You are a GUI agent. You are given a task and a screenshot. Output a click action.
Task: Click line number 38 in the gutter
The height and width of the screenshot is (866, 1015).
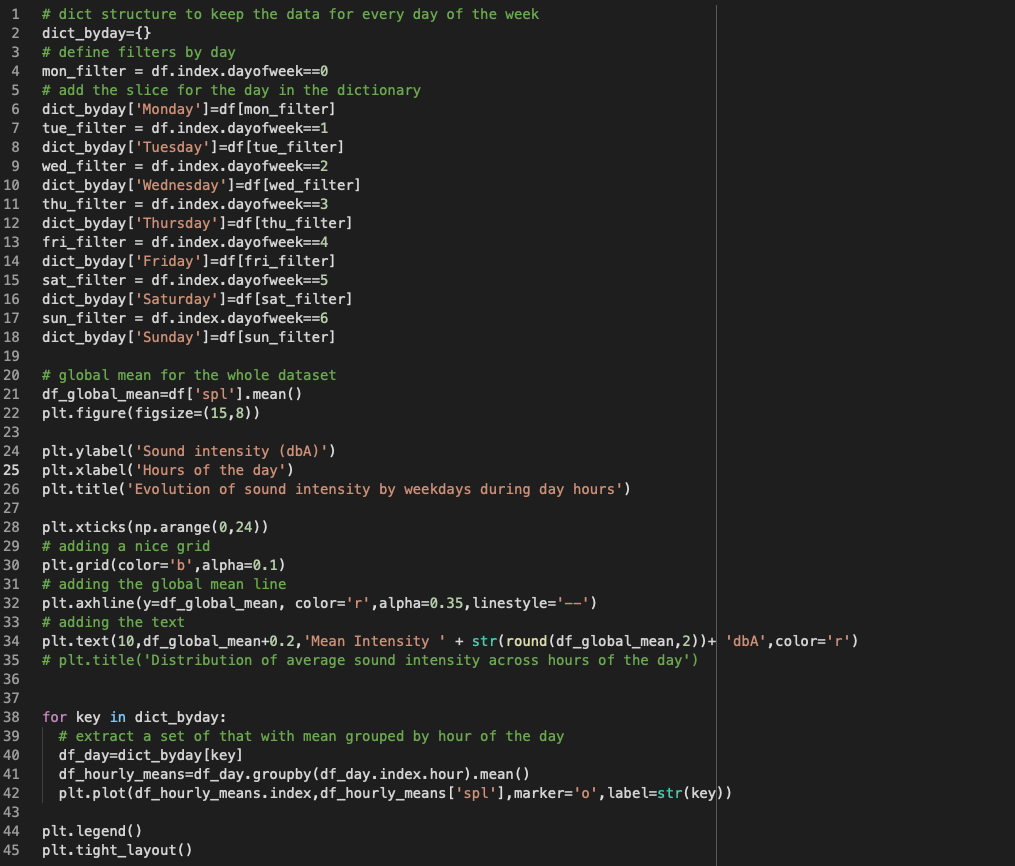coord(12,717)
